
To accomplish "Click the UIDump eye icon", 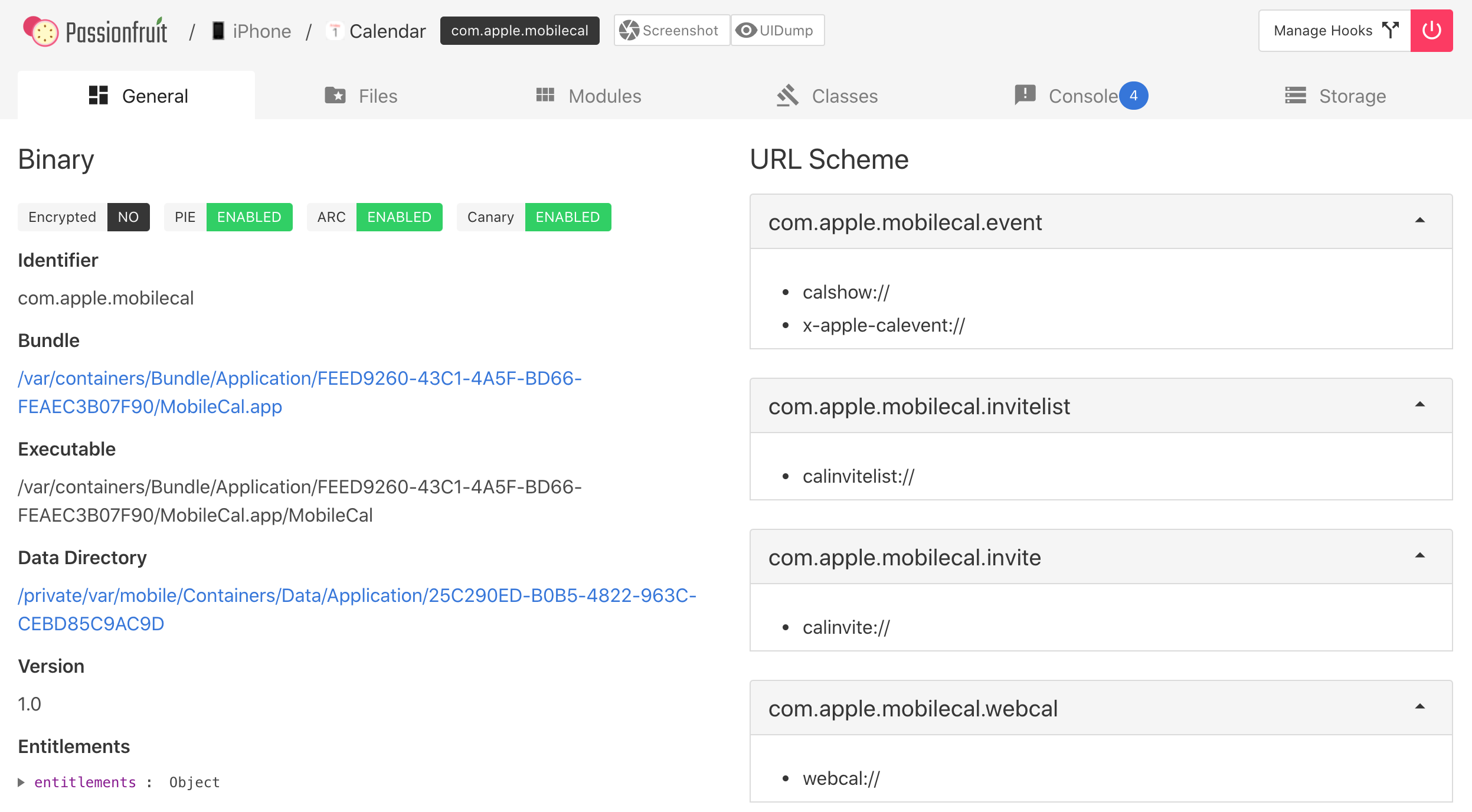I will (746, 31).
